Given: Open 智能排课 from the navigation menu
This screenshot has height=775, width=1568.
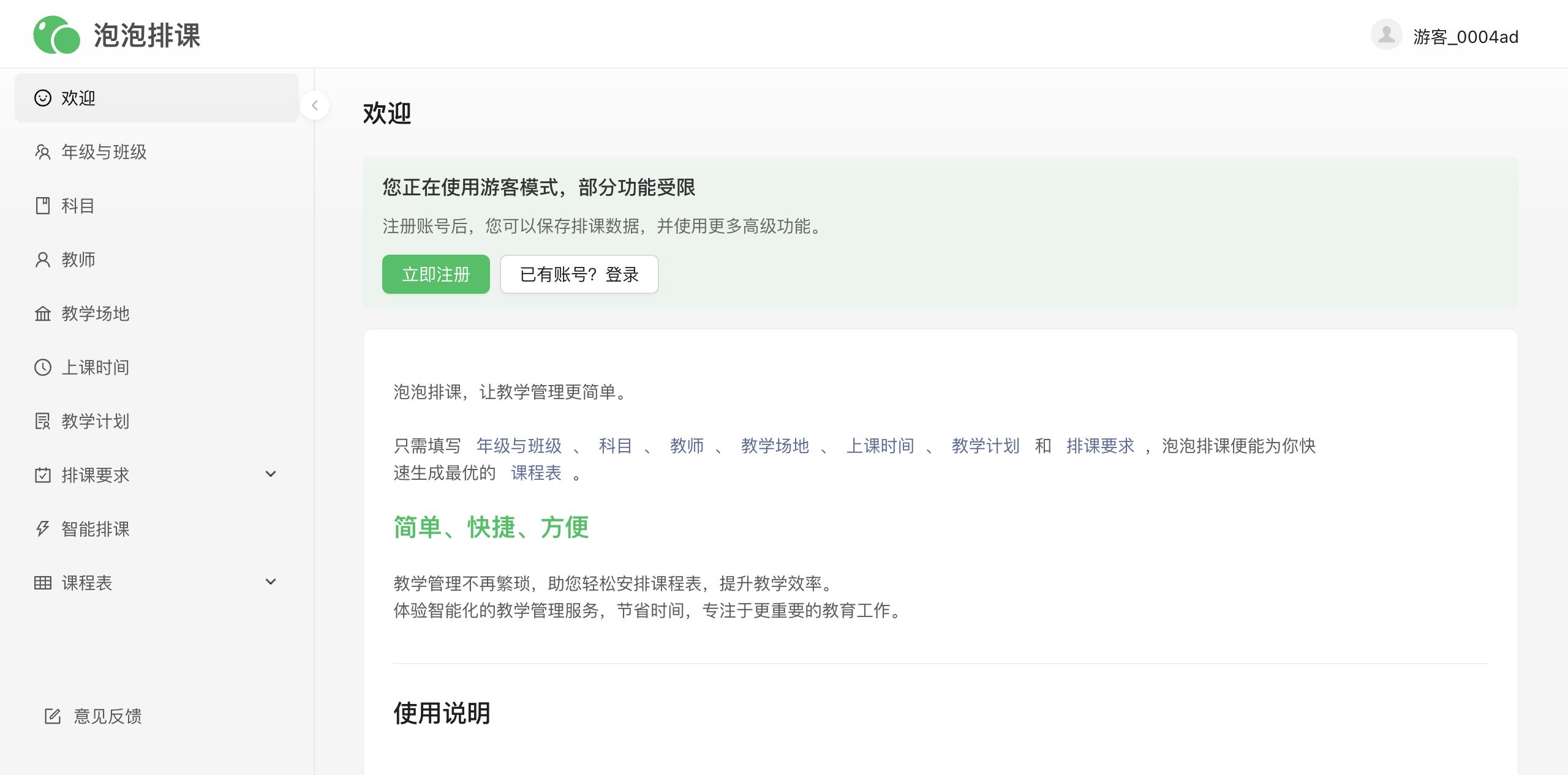Looking at the screenshot, I should click(95, 529).
